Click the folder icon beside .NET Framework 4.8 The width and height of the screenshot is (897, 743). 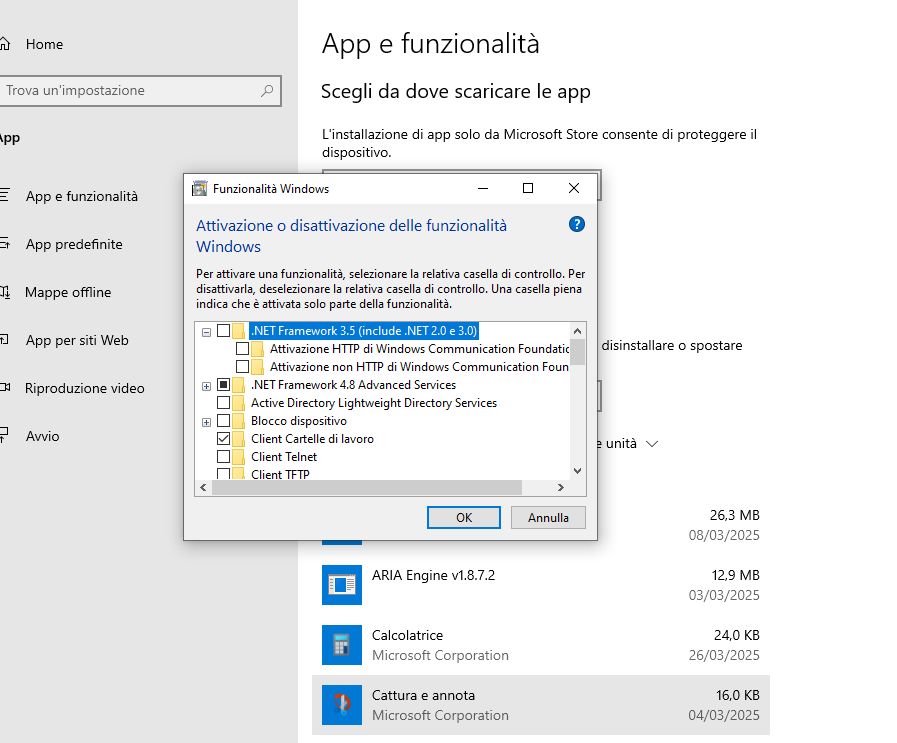point(239,384)
